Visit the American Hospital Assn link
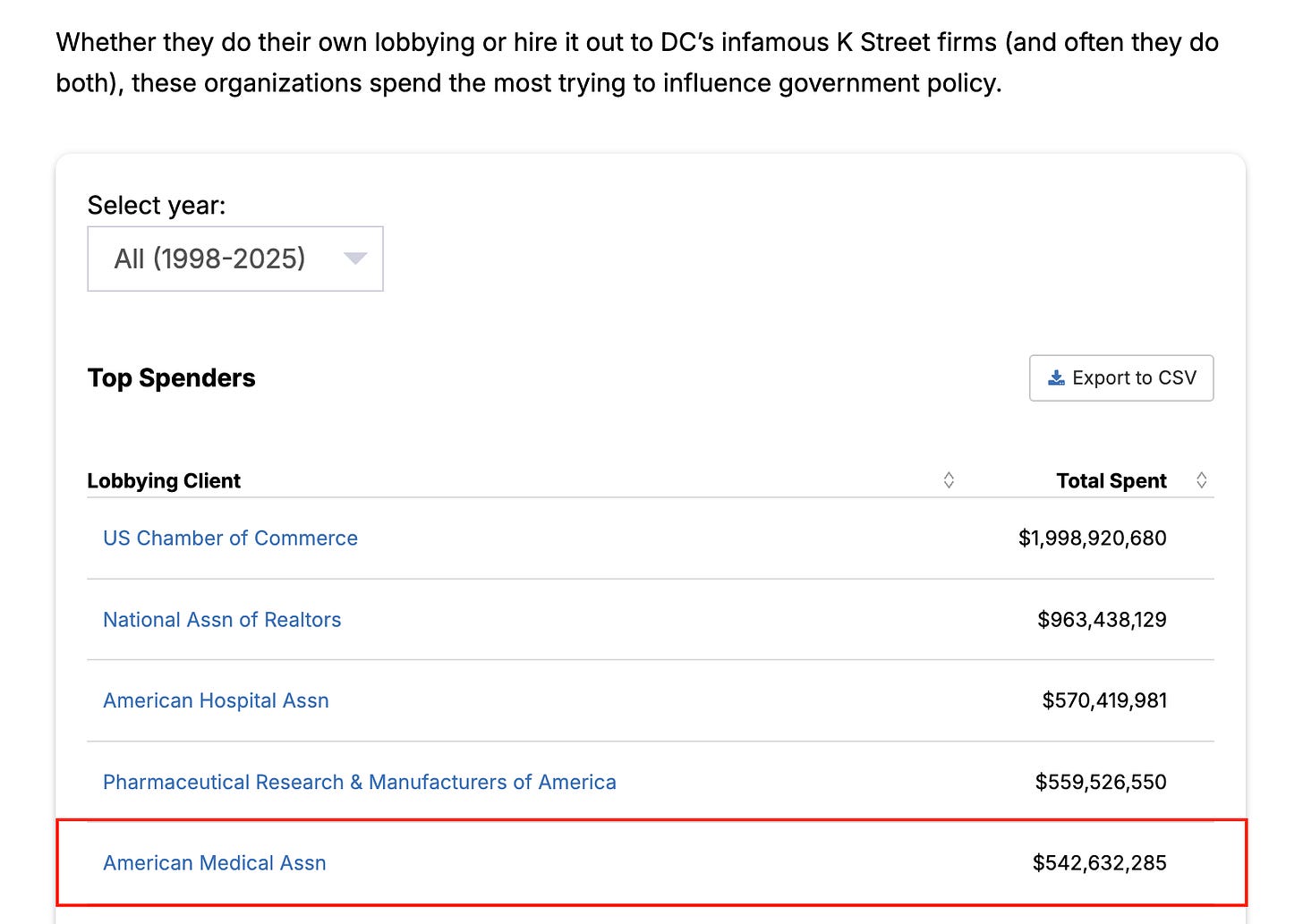 [x=216, y=700]
